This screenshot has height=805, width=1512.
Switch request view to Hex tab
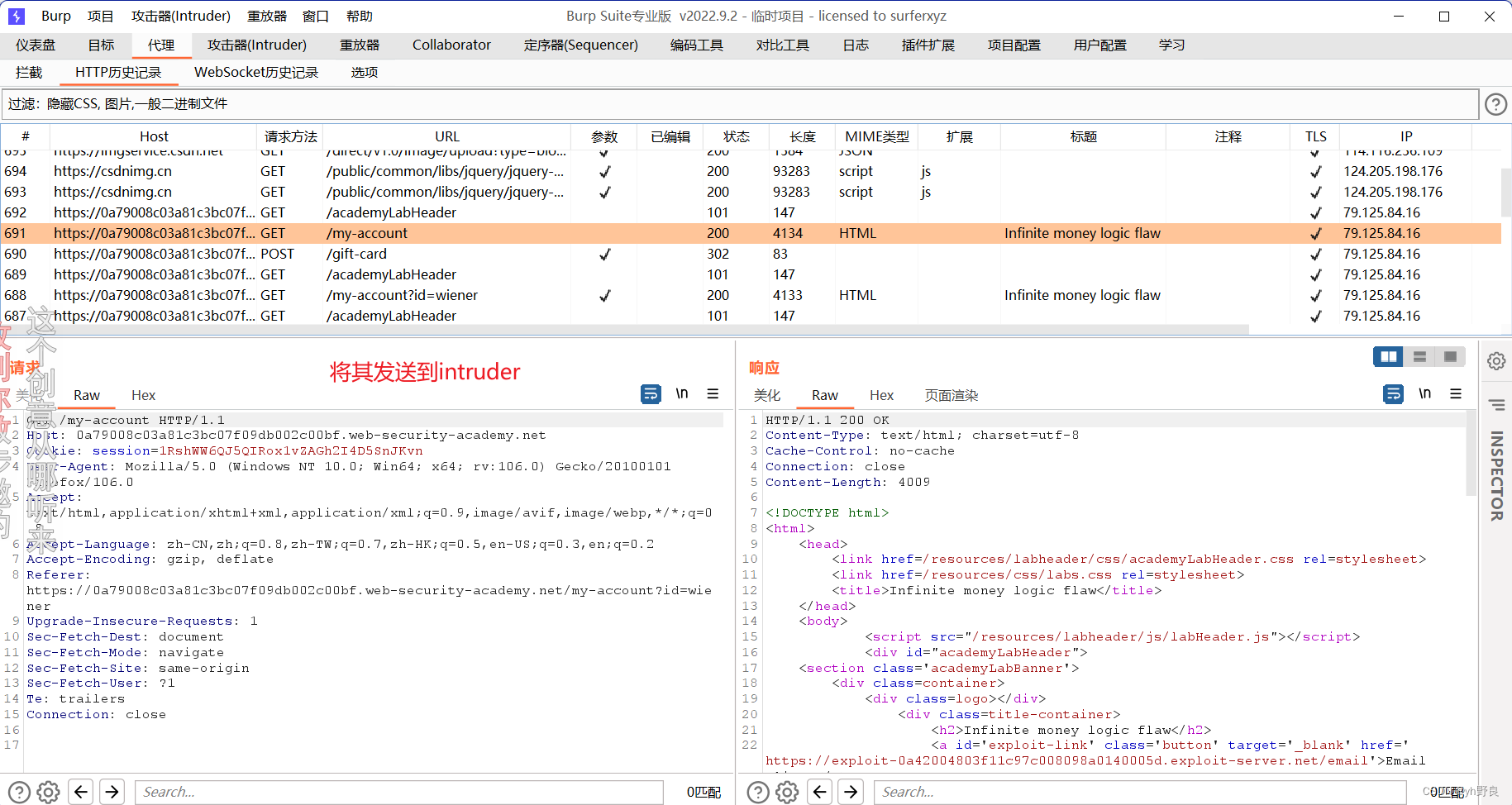click(x=143, y=396)
